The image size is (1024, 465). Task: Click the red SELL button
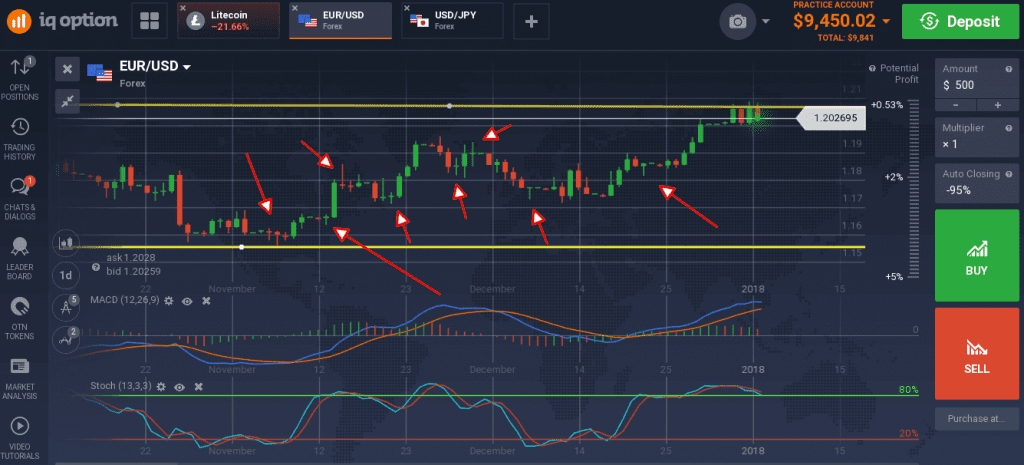(977, 353)
